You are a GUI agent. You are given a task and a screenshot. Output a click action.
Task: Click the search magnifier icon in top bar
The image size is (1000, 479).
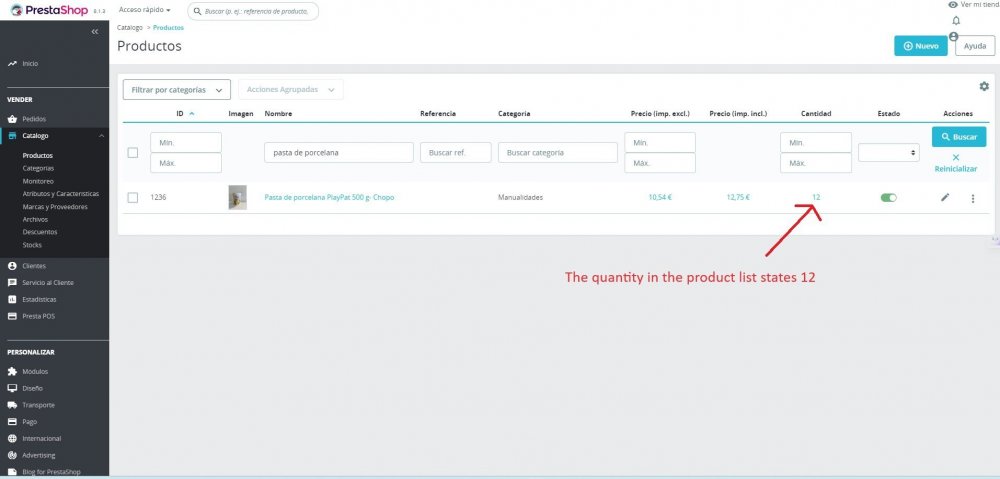(198, 11)
